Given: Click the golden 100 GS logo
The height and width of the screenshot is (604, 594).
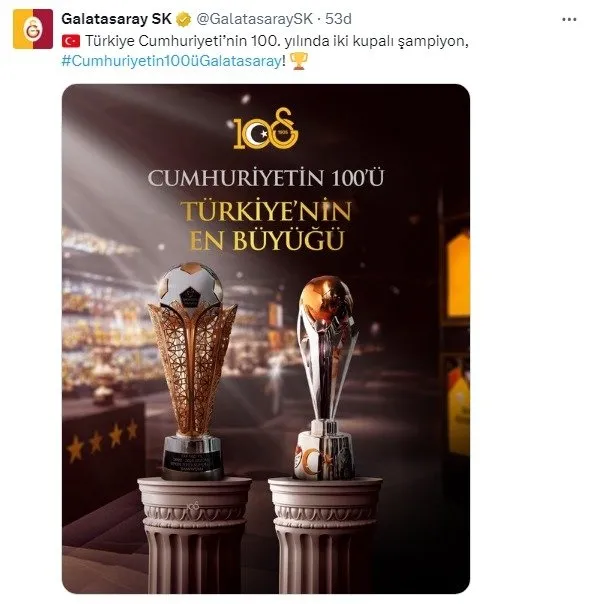Looking at the screenshot, I should 266,129.
